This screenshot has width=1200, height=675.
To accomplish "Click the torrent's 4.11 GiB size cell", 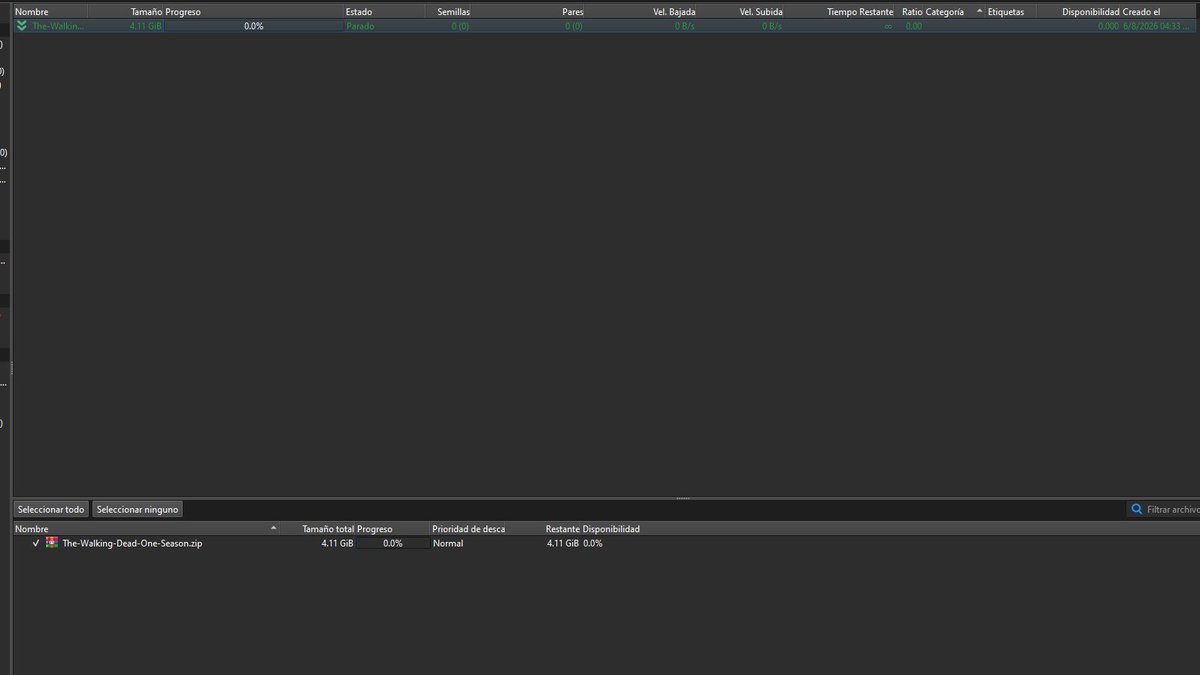I will click(146, 26).
